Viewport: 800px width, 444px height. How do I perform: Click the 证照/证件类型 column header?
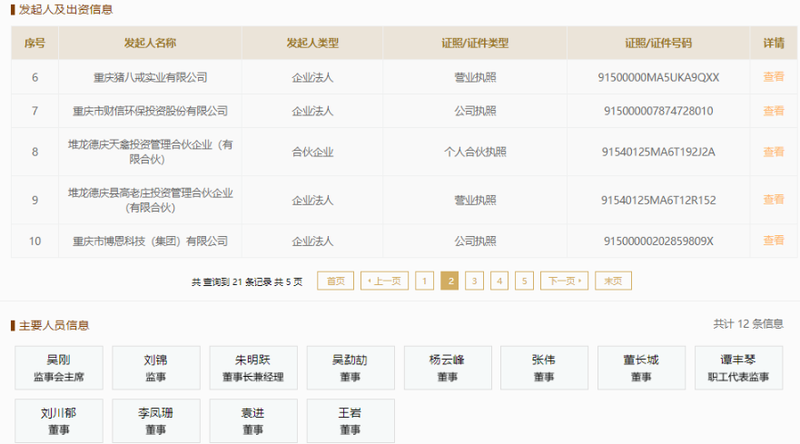(475, 43)
